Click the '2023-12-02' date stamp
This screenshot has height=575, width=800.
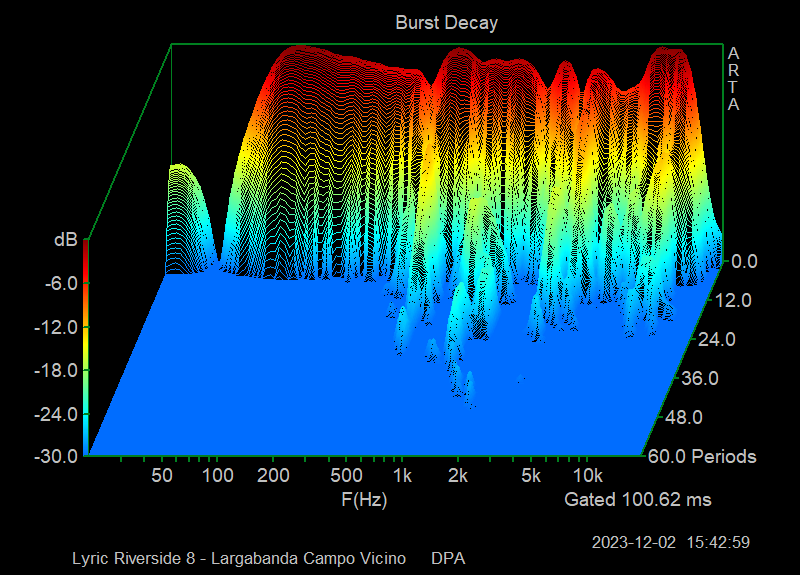(634, 542)
